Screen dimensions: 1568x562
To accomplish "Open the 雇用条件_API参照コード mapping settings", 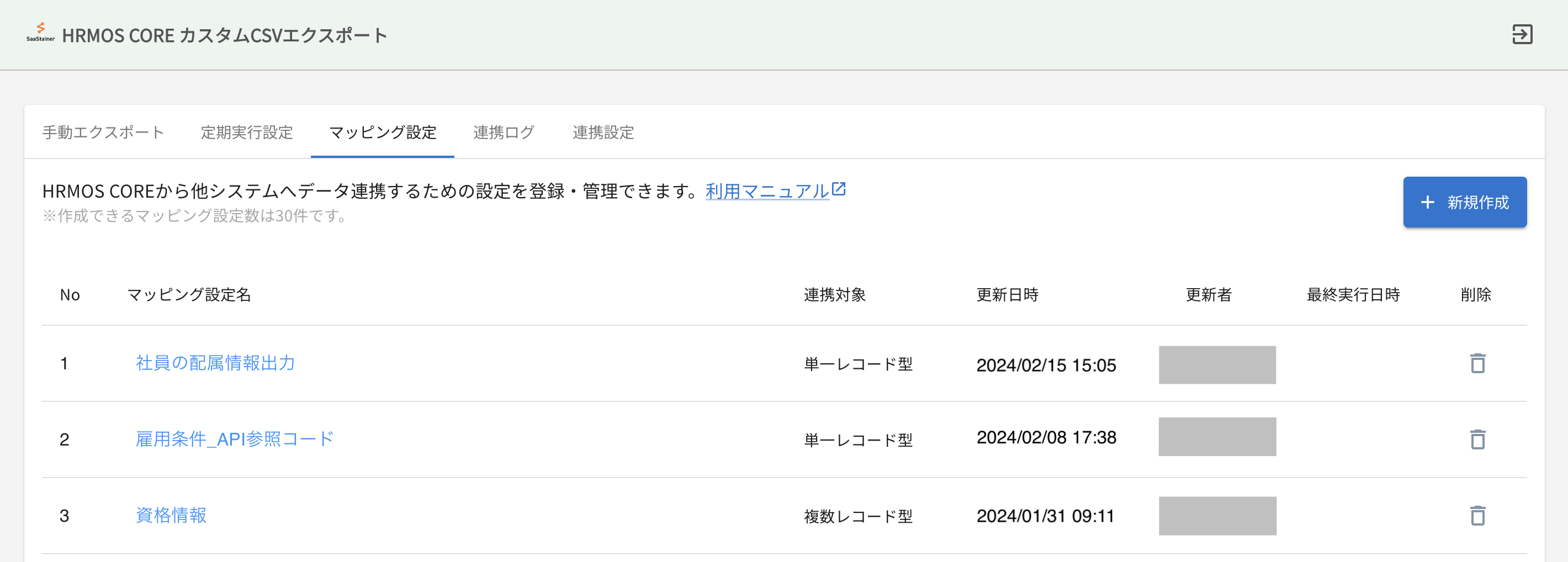I will pyautogui.click(x=234, y=438).
